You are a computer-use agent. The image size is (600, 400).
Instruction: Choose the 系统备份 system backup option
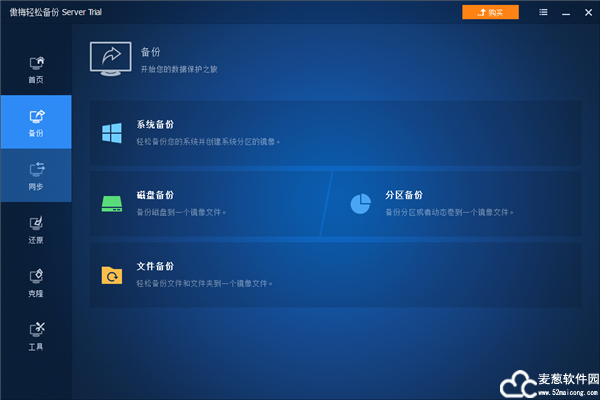(x=336, y=133)
